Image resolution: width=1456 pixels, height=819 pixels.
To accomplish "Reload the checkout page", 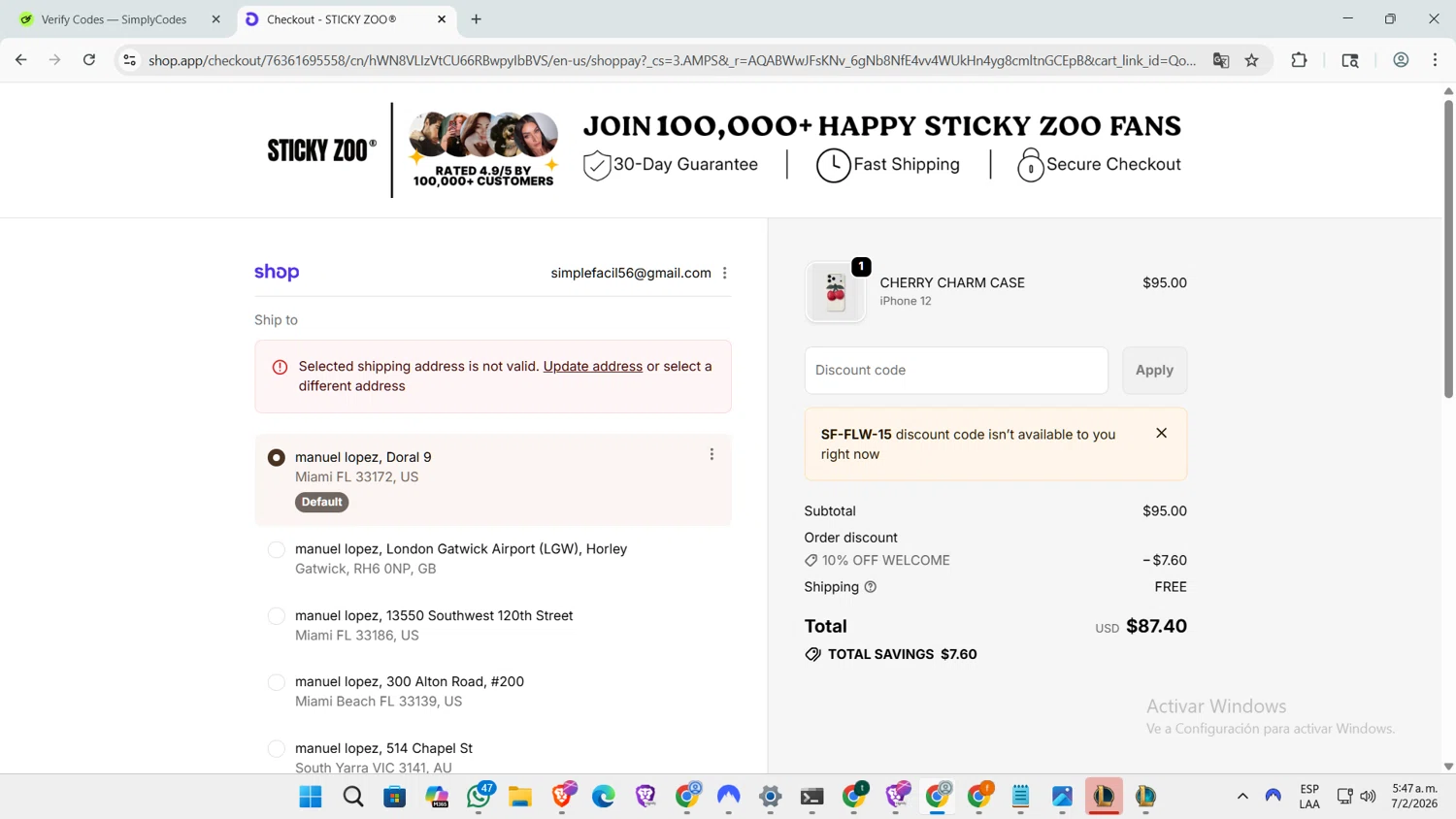I will coord(89,60).
